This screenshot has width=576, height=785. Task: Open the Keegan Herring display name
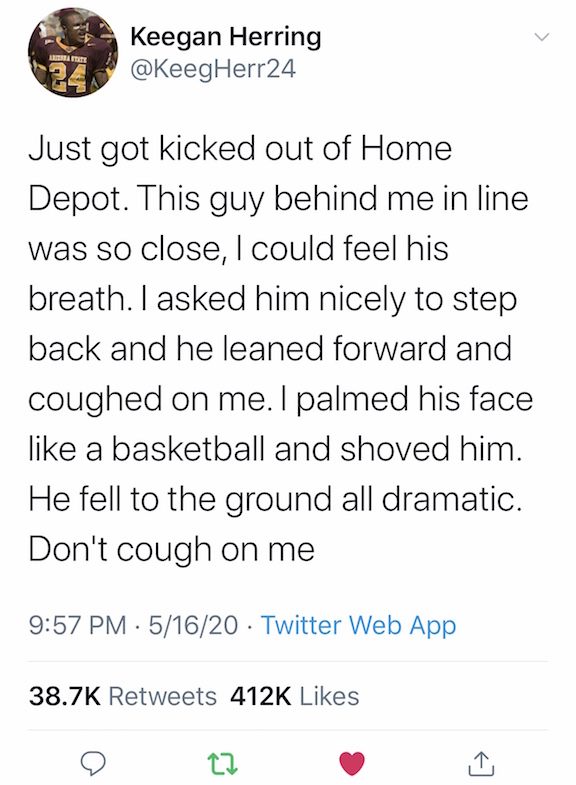pyautogui.click(x=226, y=38)
